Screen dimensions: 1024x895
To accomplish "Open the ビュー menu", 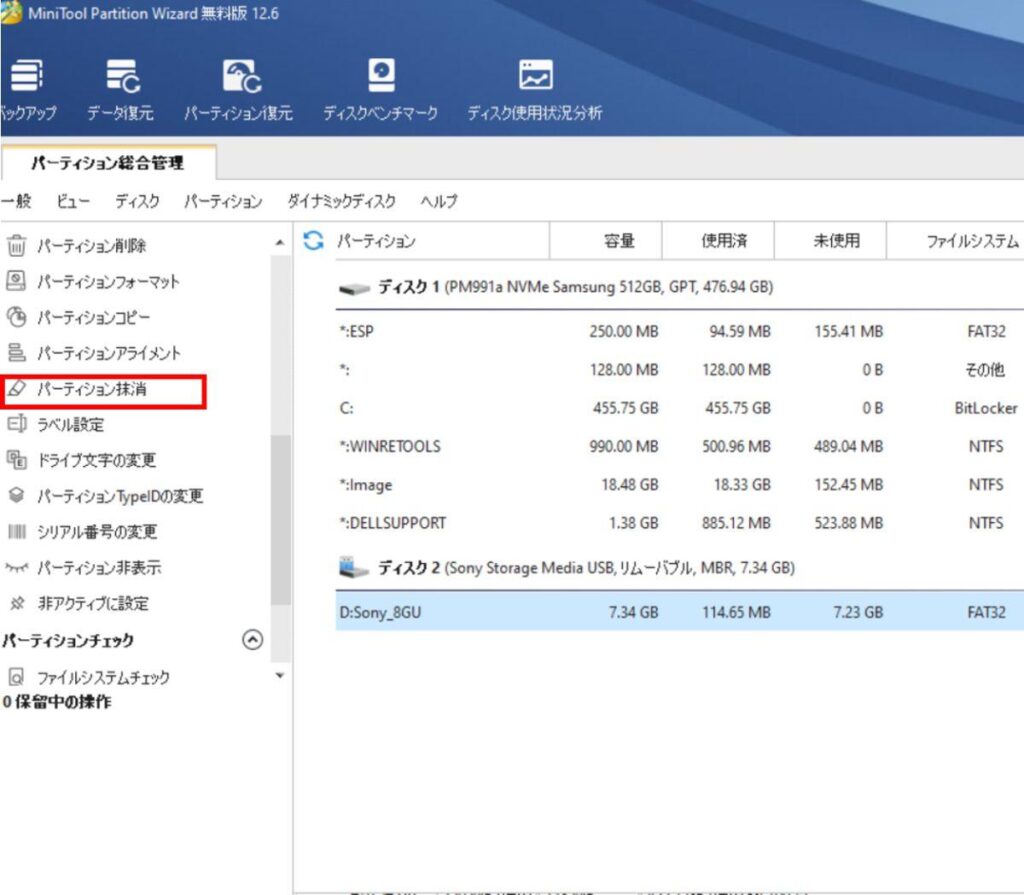I will [x=73, y=201].
